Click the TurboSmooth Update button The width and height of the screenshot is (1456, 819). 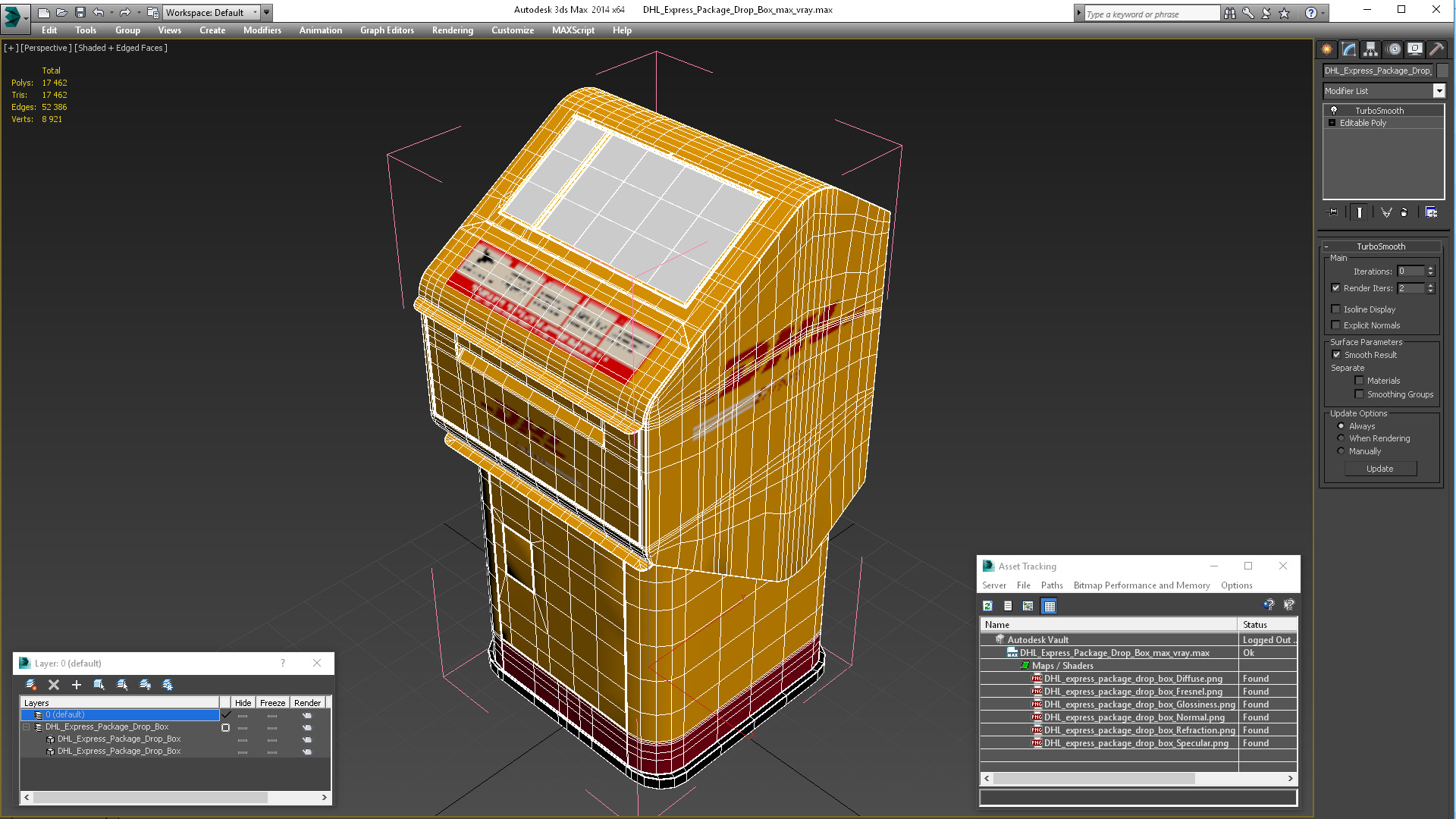[1379, 469]
